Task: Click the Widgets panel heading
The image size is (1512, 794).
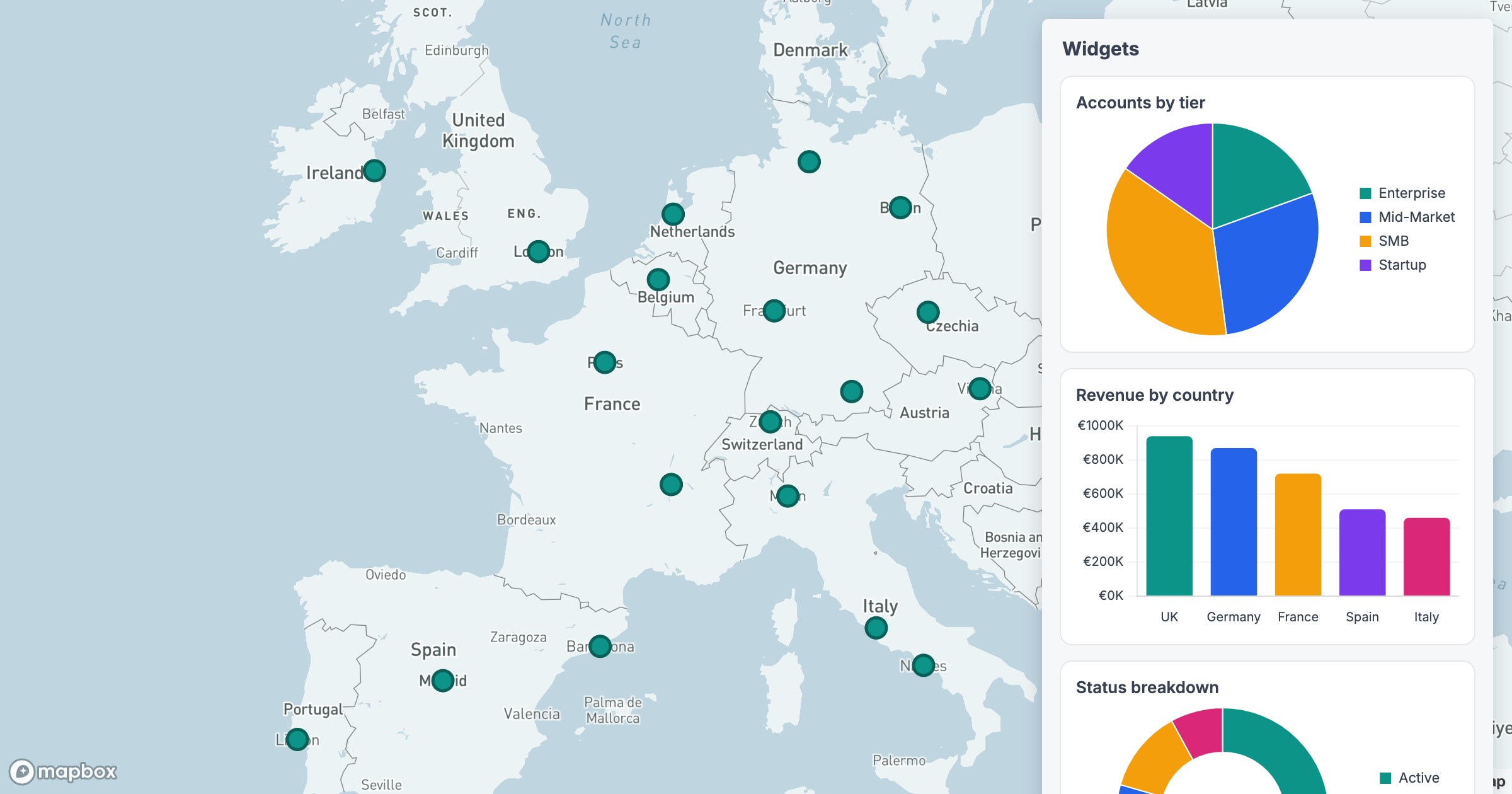Action: 1101,49
